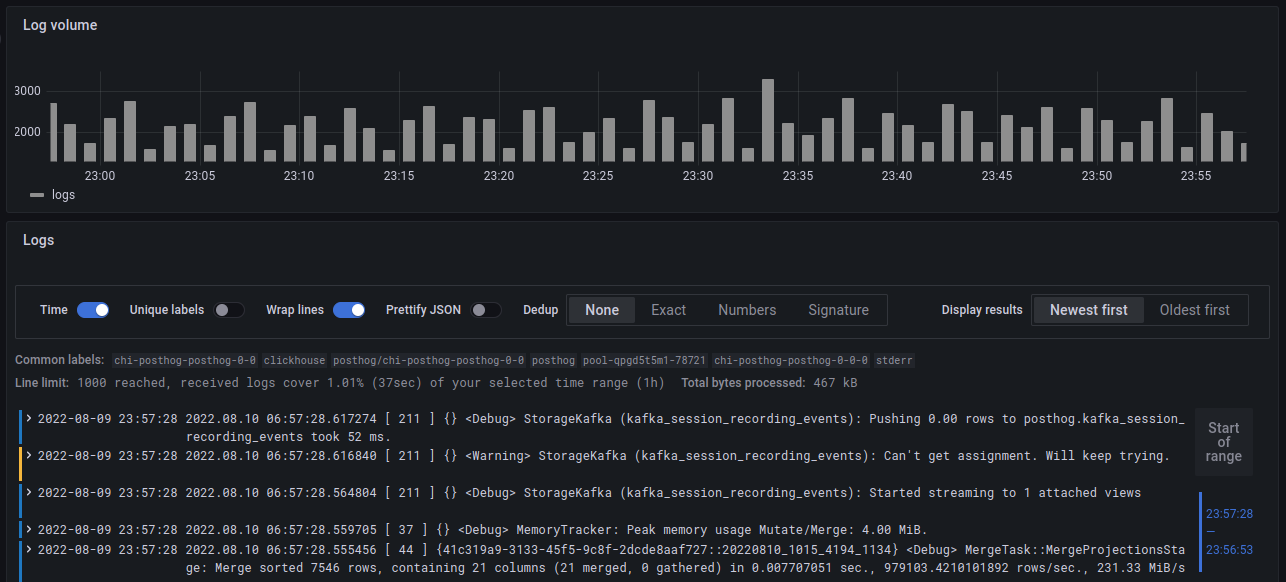The width and height of the screenshot is (1286, 582).
Task: Select the Newest first display option
Action: [1088, 310]
